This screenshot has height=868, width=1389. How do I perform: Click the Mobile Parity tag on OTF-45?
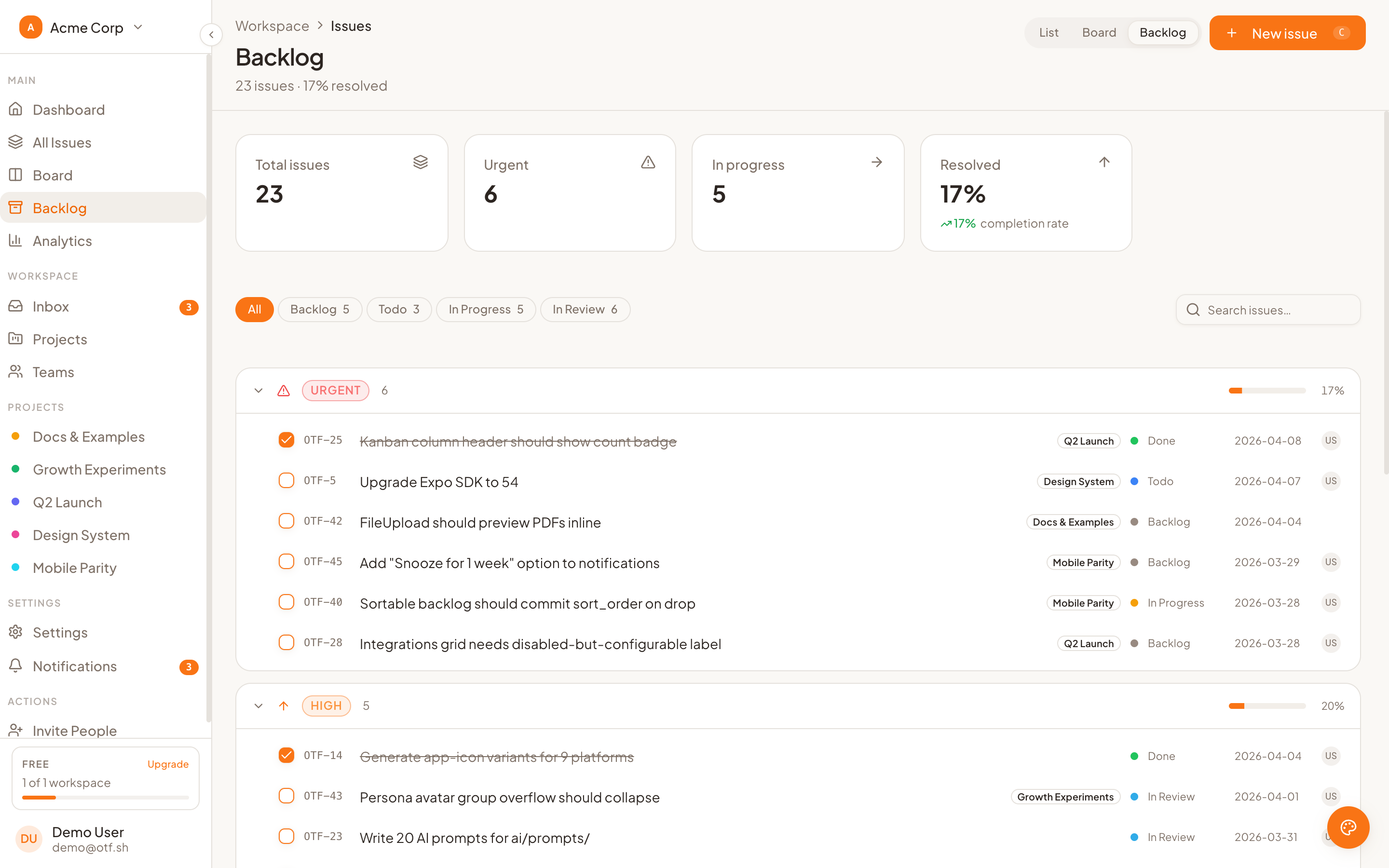[x=1083, y=562]
